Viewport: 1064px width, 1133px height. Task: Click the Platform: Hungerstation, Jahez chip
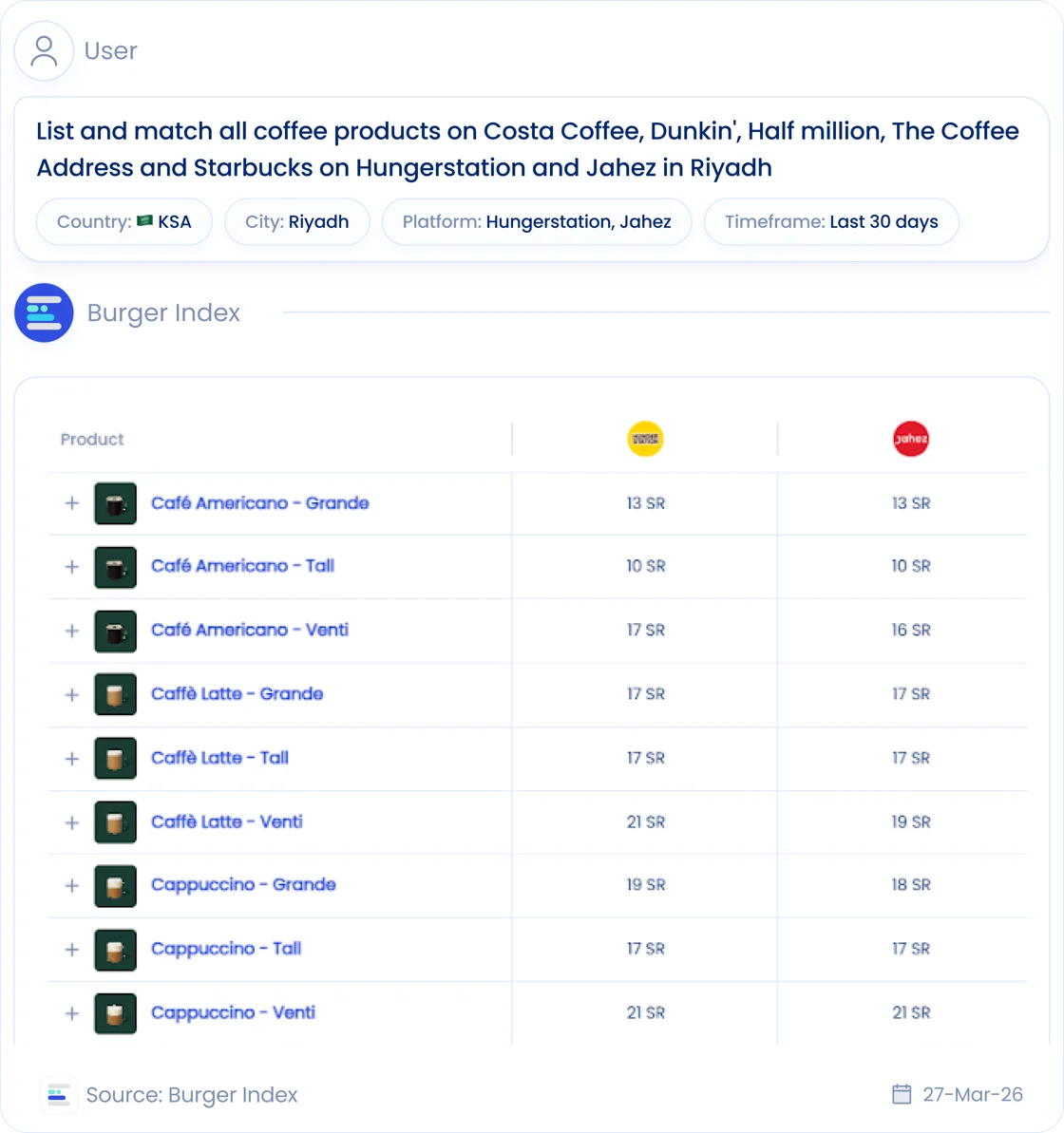pos(537,222)
